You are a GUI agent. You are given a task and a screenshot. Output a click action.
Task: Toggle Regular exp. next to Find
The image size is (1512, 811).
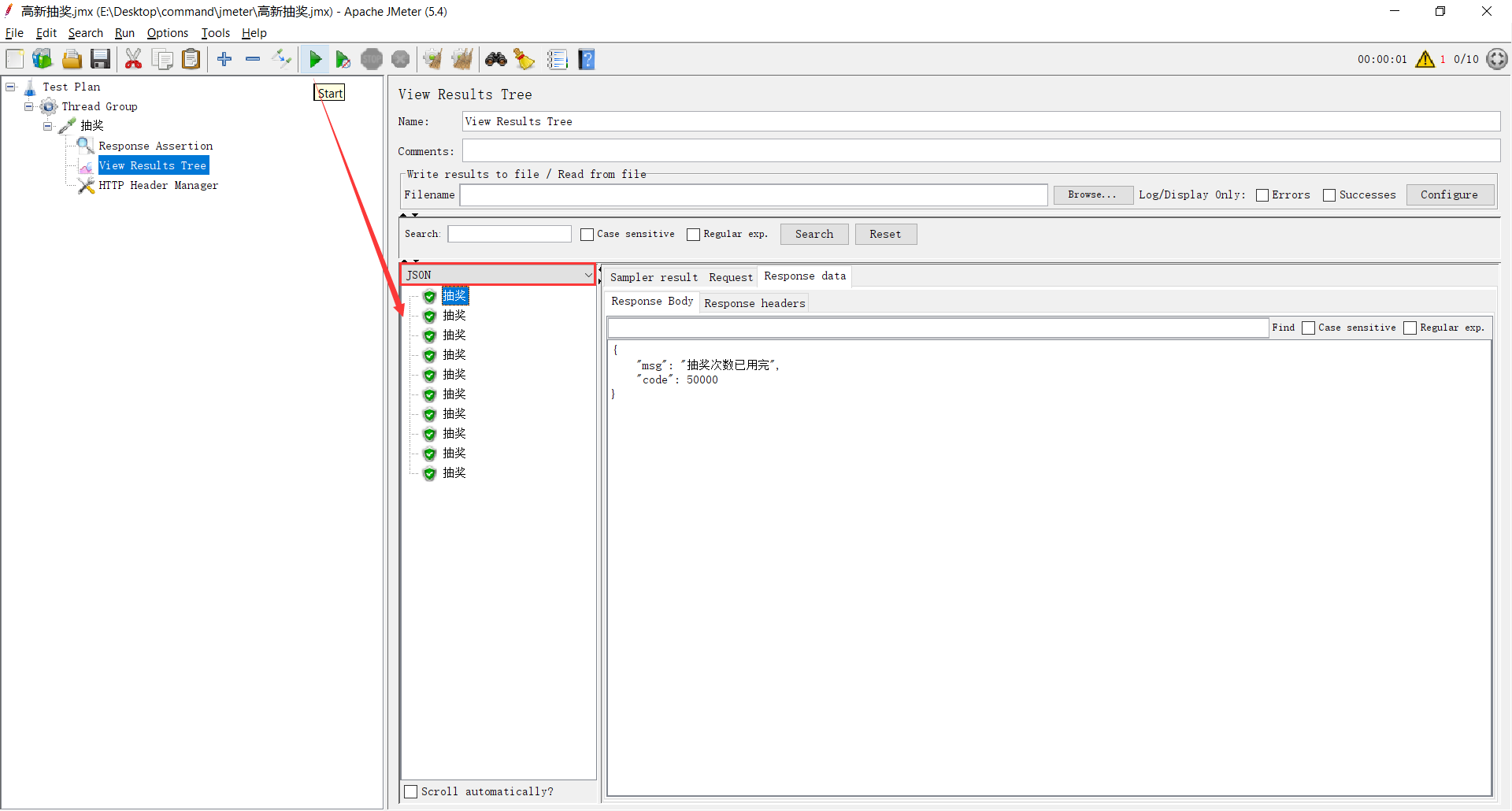(1410, 328)
